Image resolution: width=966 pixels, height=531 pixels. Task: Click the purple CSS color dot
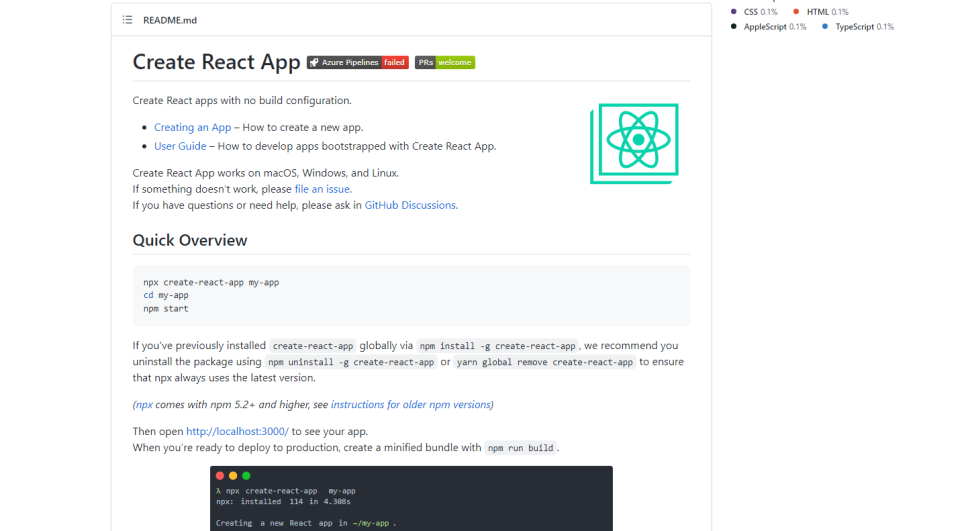click(x=733, y=12)
